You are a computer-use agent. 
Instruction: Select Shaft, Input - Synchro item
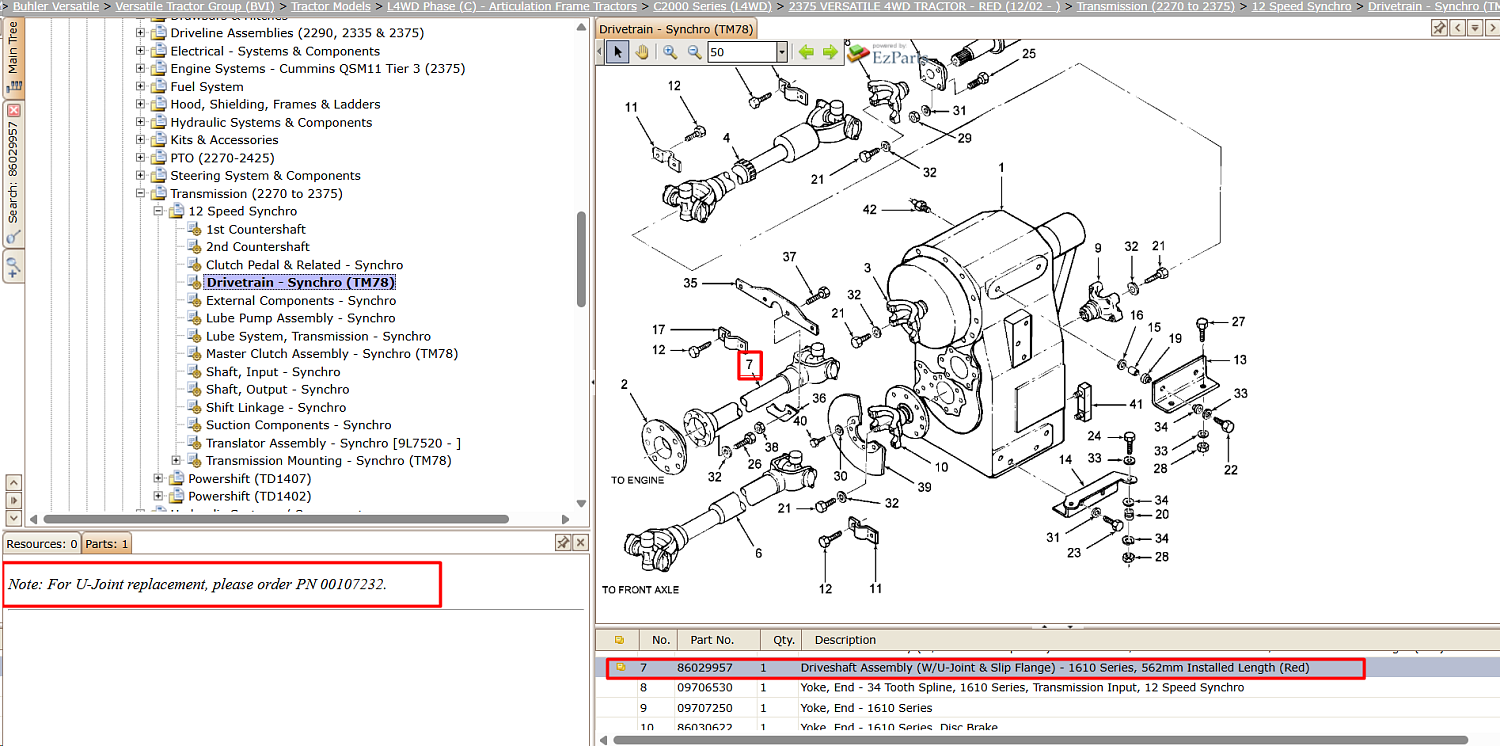[273, 372]
